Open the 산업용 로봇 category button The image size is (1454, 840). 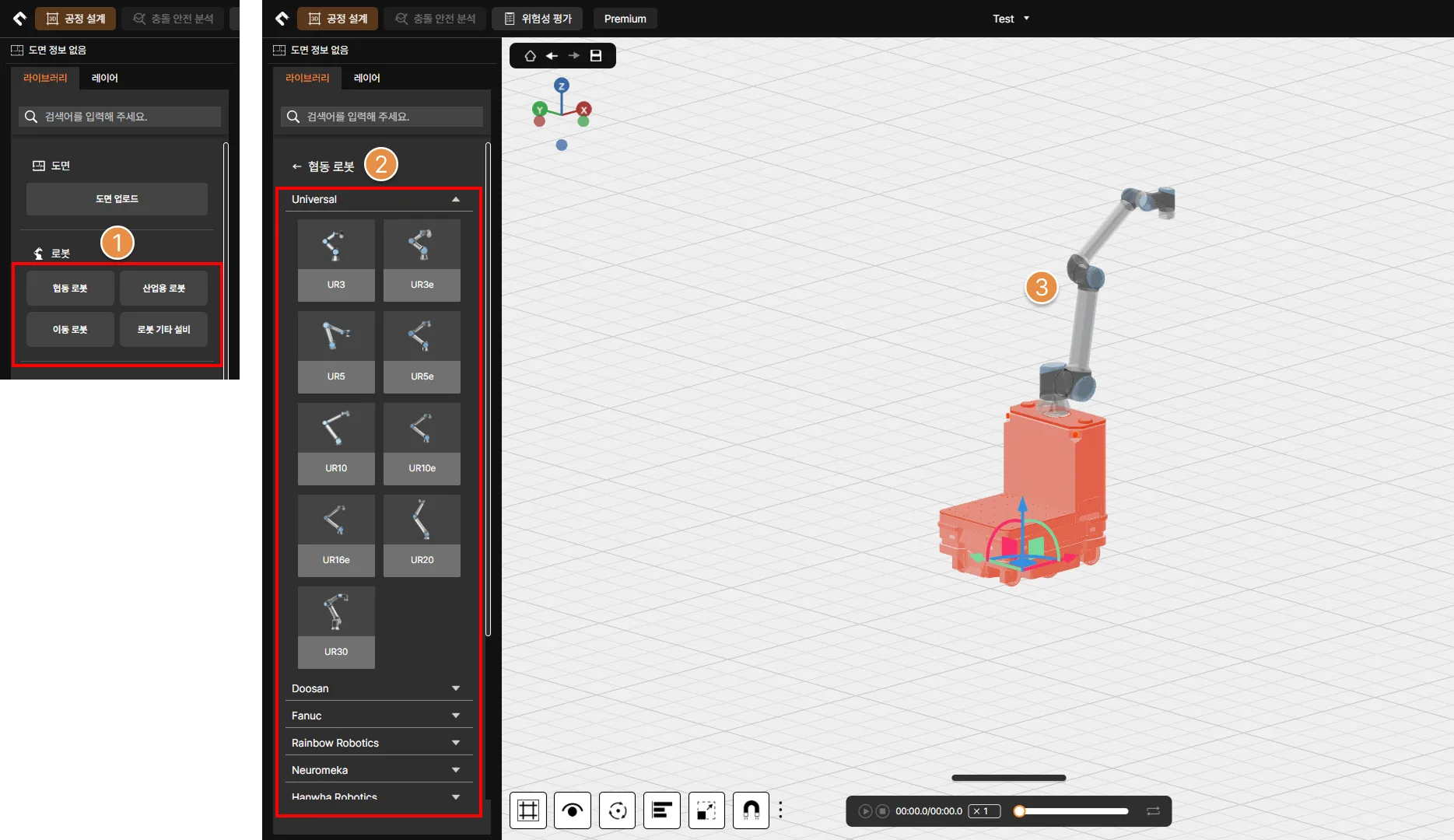pyautogui.click(x=163, y=289)
